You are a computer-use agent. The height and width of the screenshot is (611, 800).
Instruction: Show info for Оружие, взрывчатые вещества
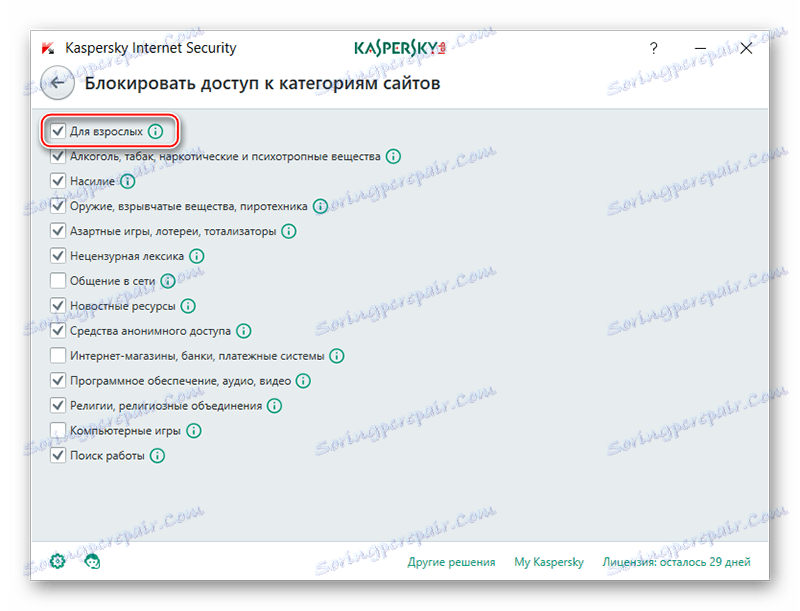point(320,206)
